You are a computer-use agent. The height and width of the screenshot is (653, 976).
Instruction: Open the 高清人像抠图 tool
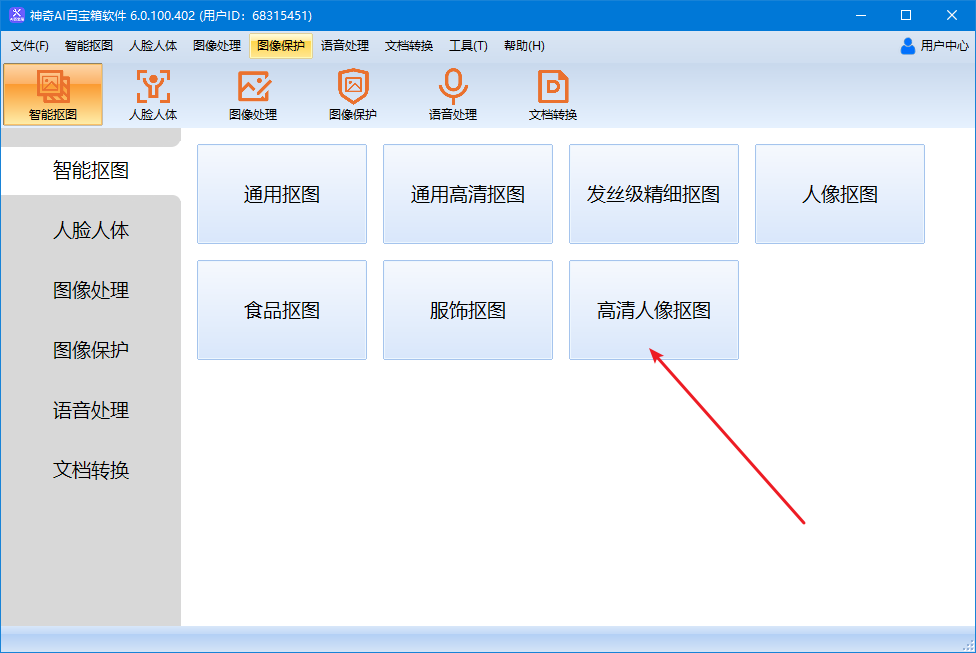(654, 310)
